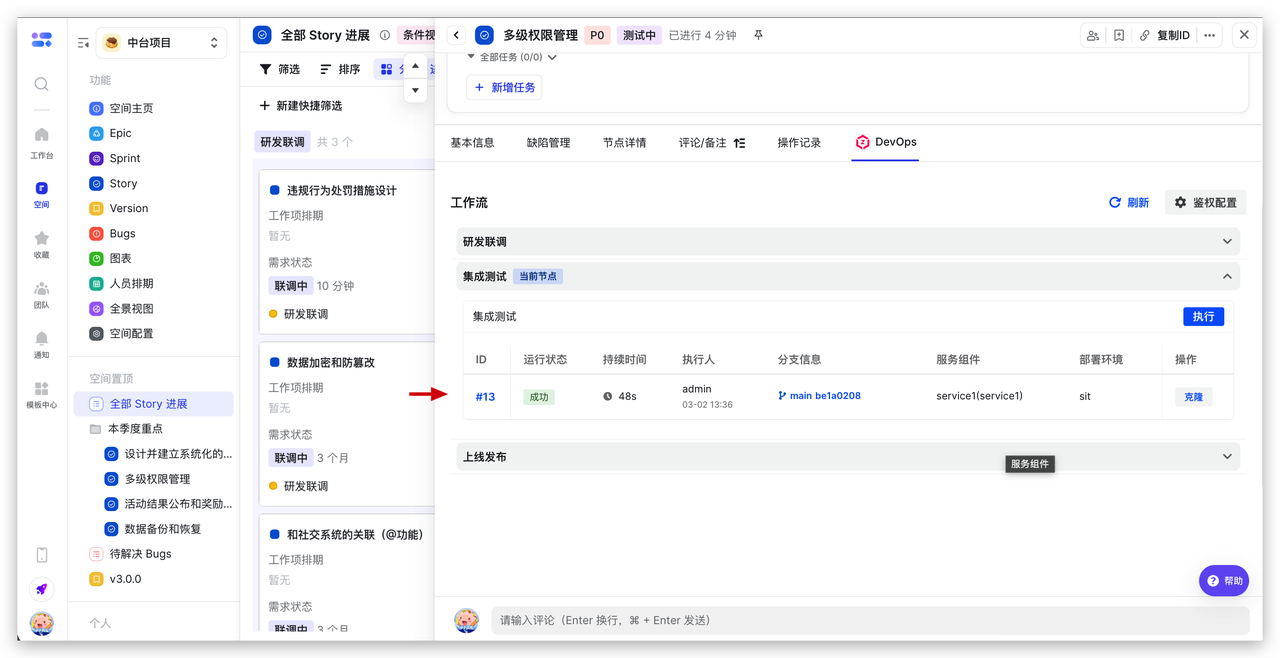The image size is (1280, 658).
Task: Open the 工作台 workbench icon
Action: pos(41,140)
